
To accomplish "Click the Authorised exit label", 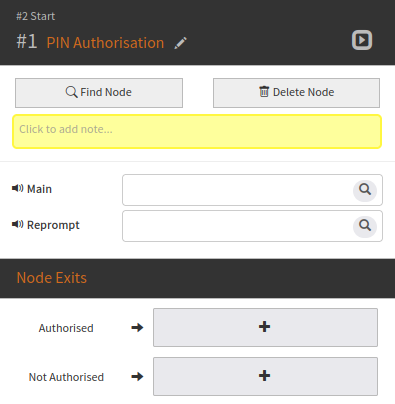I will click(66, 328).
